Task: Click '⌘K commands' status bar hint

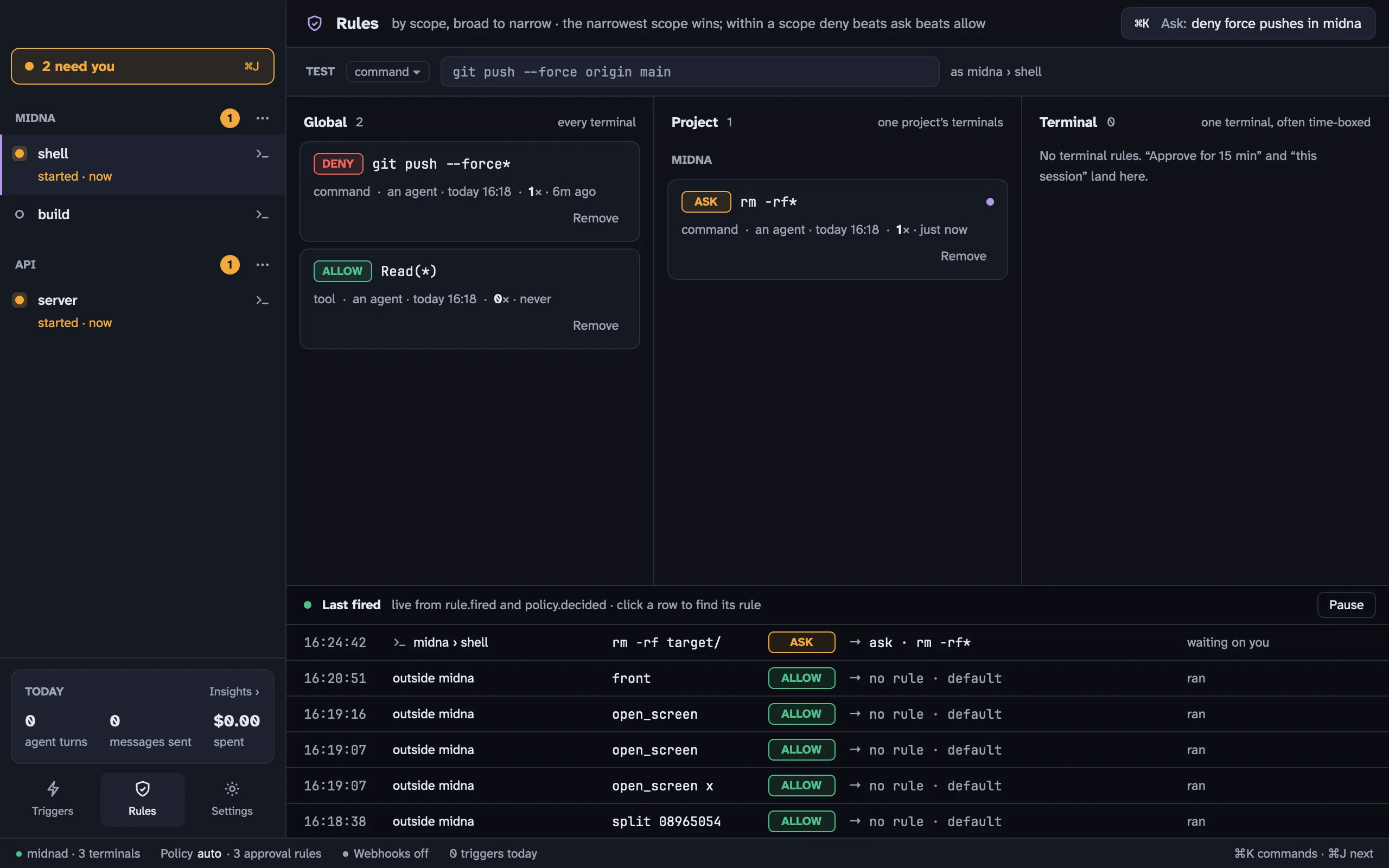Action: [x=1276, y=854]
